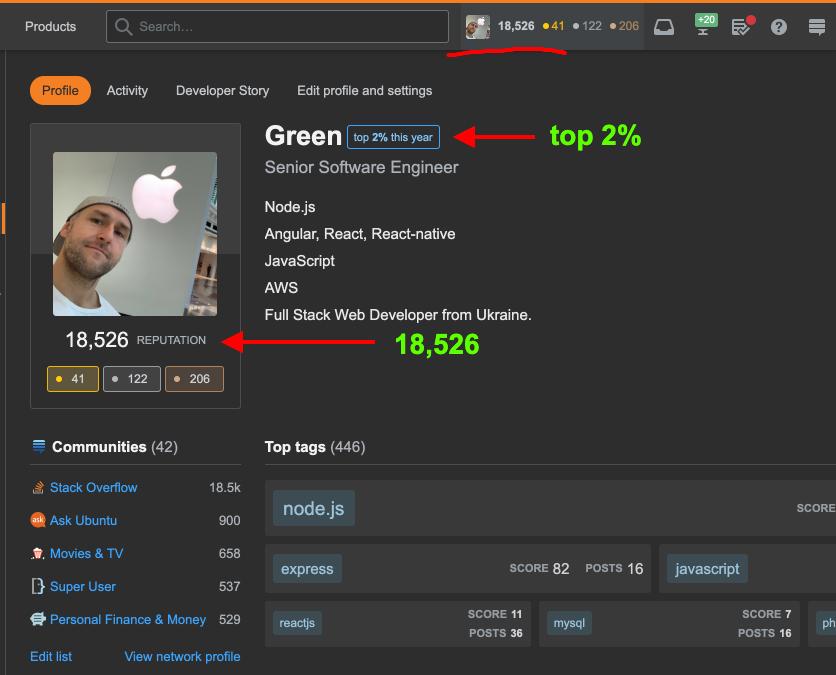Click Stack Overflow reputation 18.5k value
The image size is (836, 675).
224,487
